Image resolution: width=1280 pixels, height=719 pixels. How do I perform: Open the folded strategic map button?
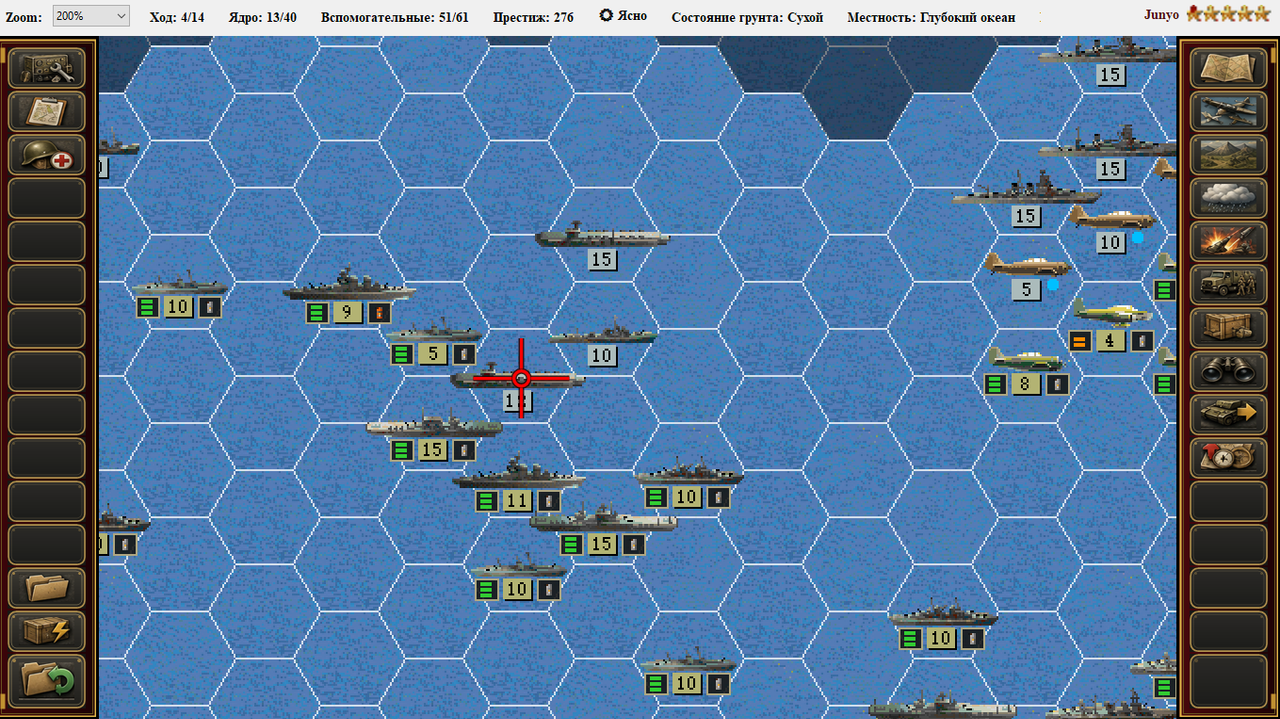(1227, 68)
